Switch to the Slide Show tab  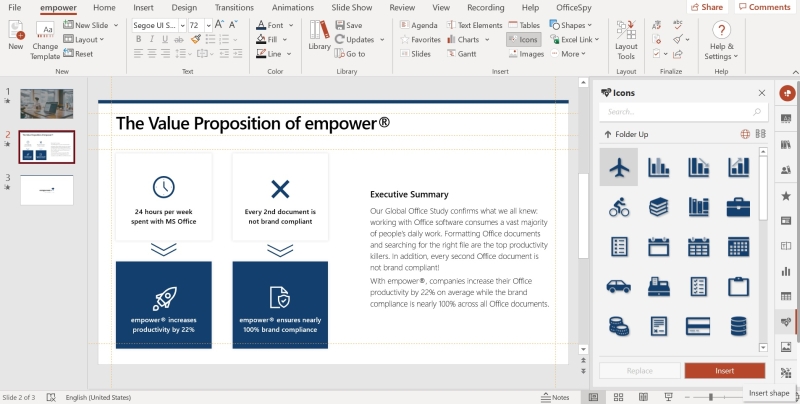point(353,7)
